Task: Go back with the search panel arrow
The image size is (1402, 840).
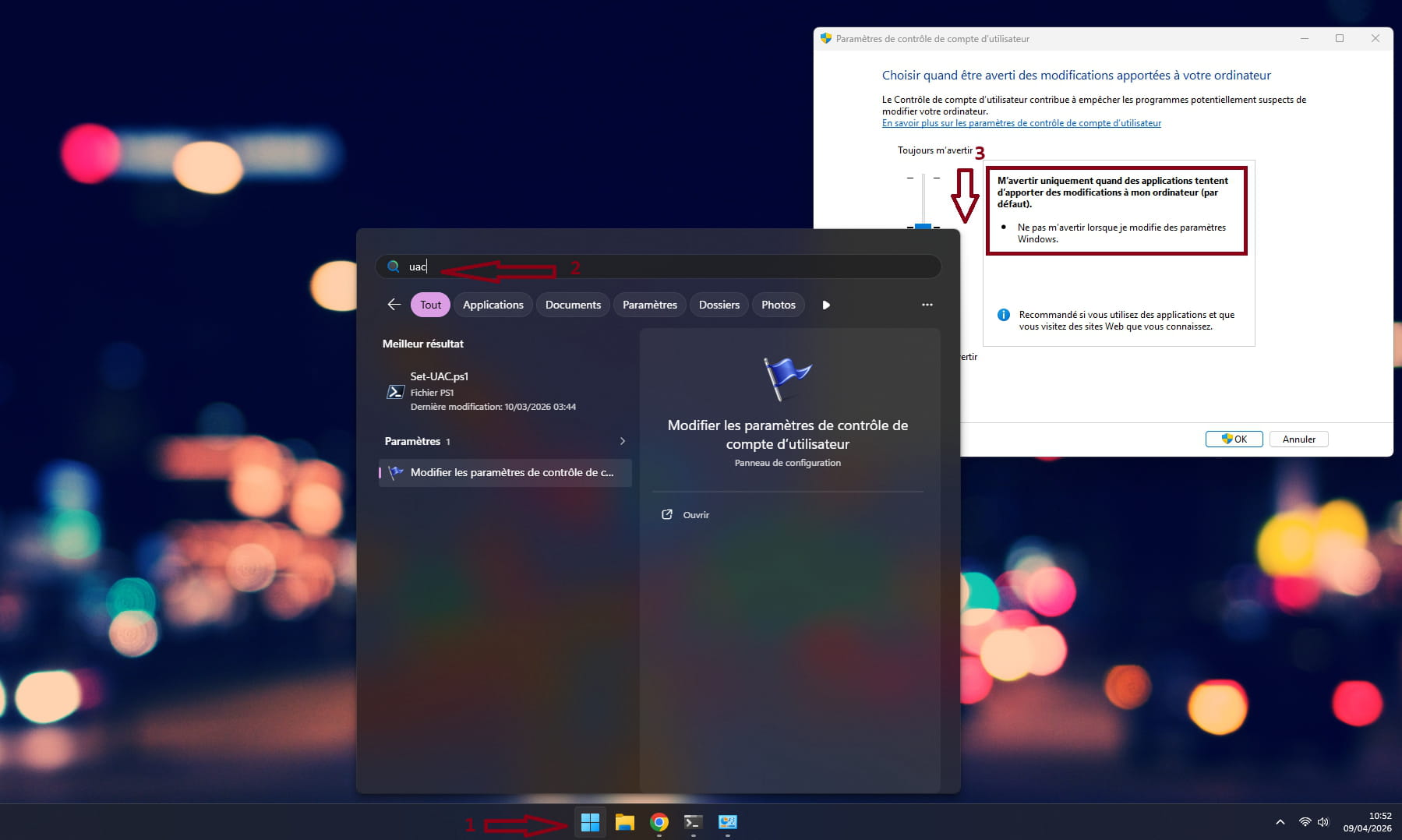Action: 394,305
